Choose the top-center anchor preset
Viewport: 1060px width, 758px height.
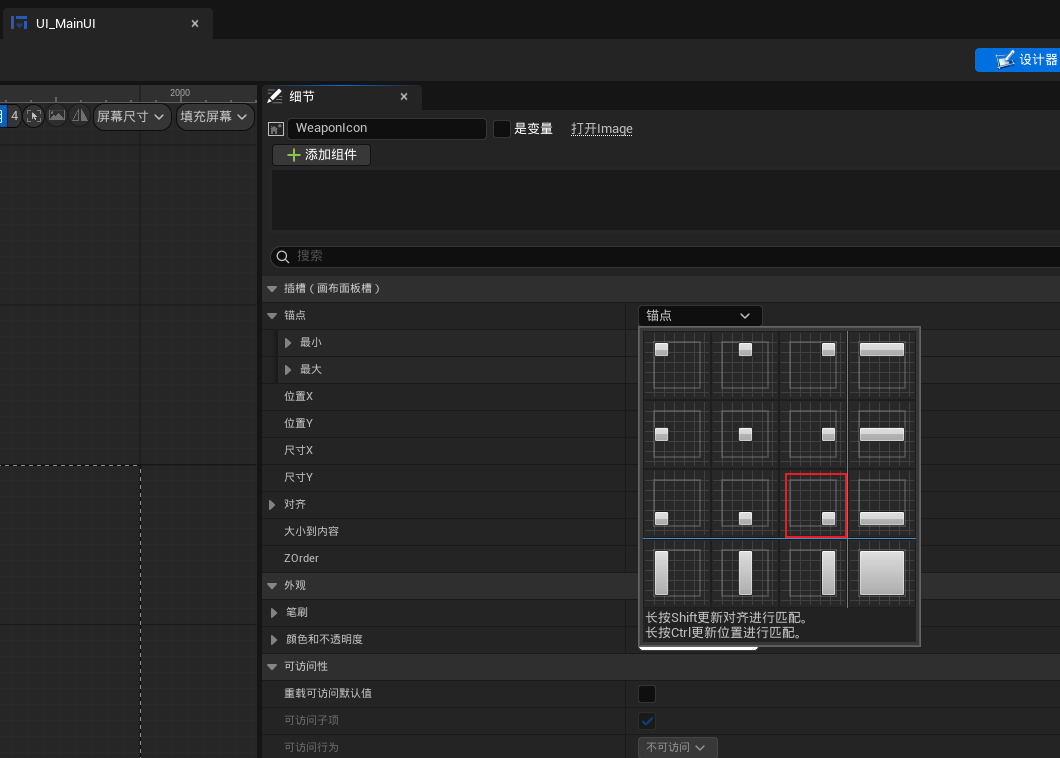click(745, 364)
